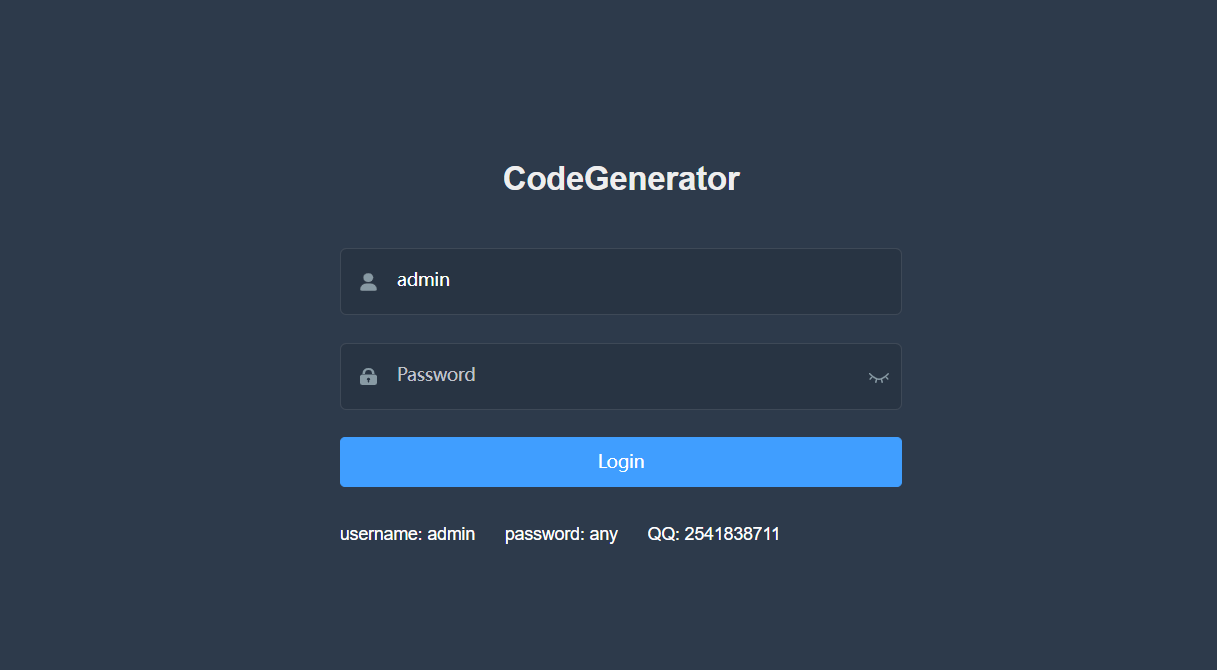Click the CodeGenerator title
This screenshot has width=1217, height=670.
(620, 178)
